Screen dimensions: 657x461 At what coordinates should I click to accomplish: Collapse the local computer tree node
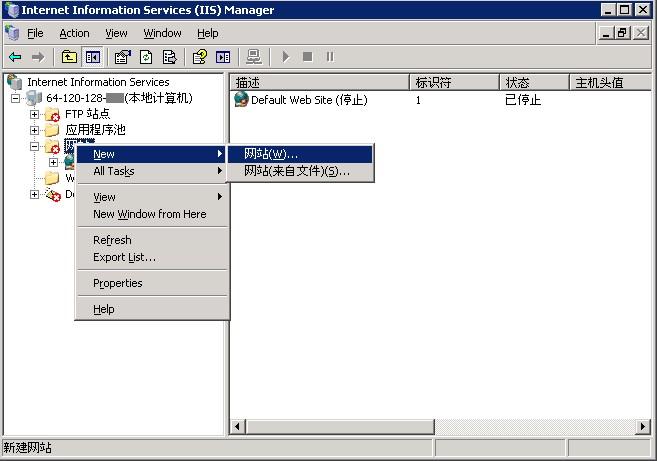click(x=16, y=98)
